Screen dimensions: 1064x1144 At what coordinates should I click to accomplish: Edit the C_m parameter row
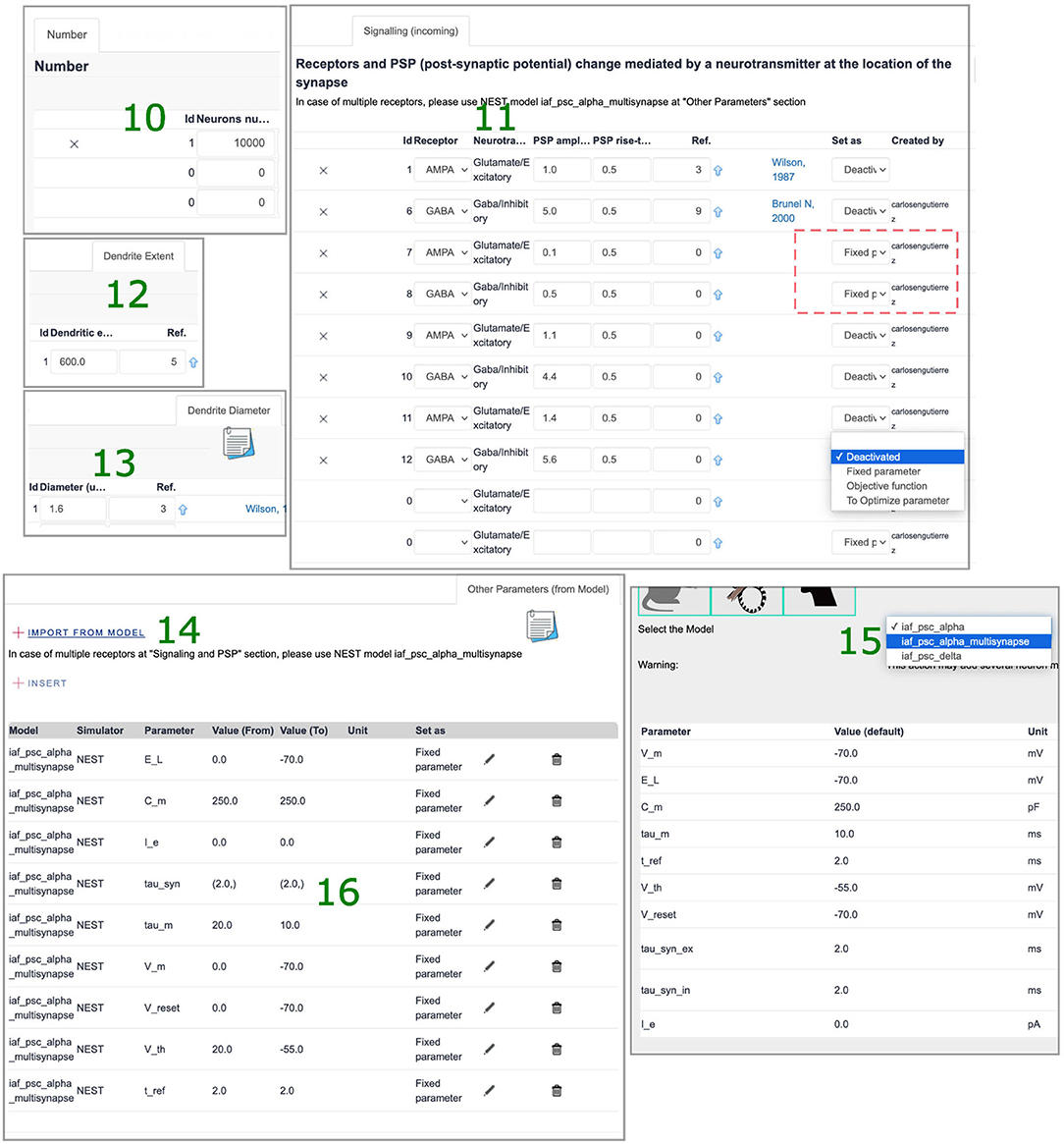point(490,801)
